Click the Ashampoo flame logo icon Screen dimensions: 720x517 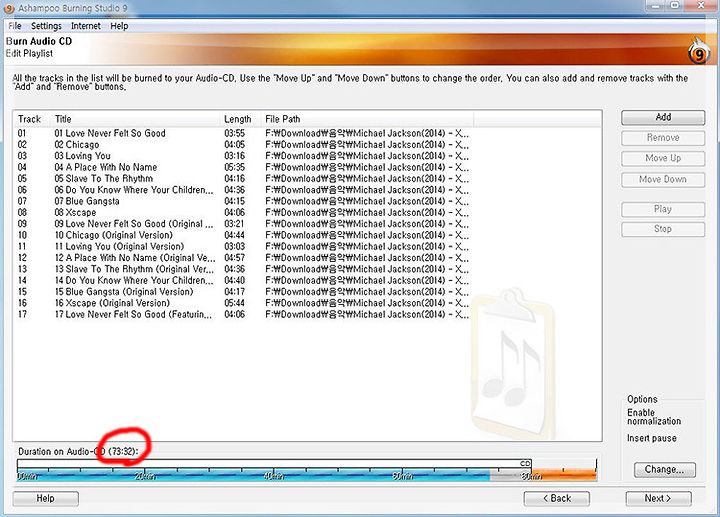[x=698, y=51]
